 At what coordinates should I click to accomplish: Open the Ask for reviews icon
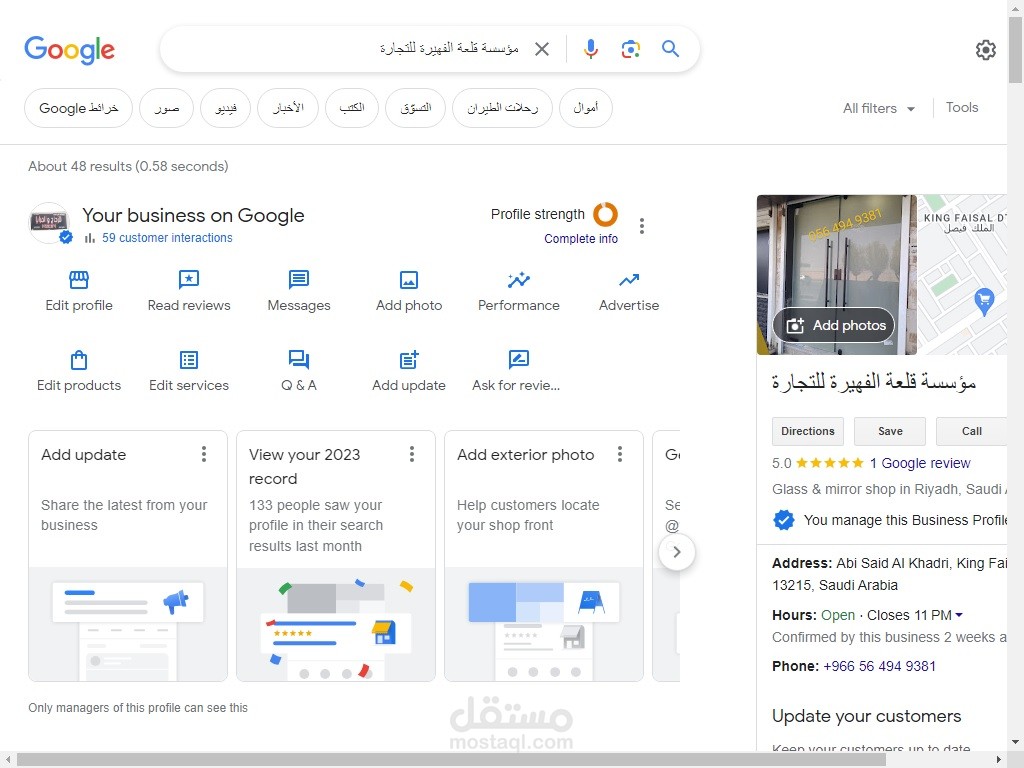point(519,360)
